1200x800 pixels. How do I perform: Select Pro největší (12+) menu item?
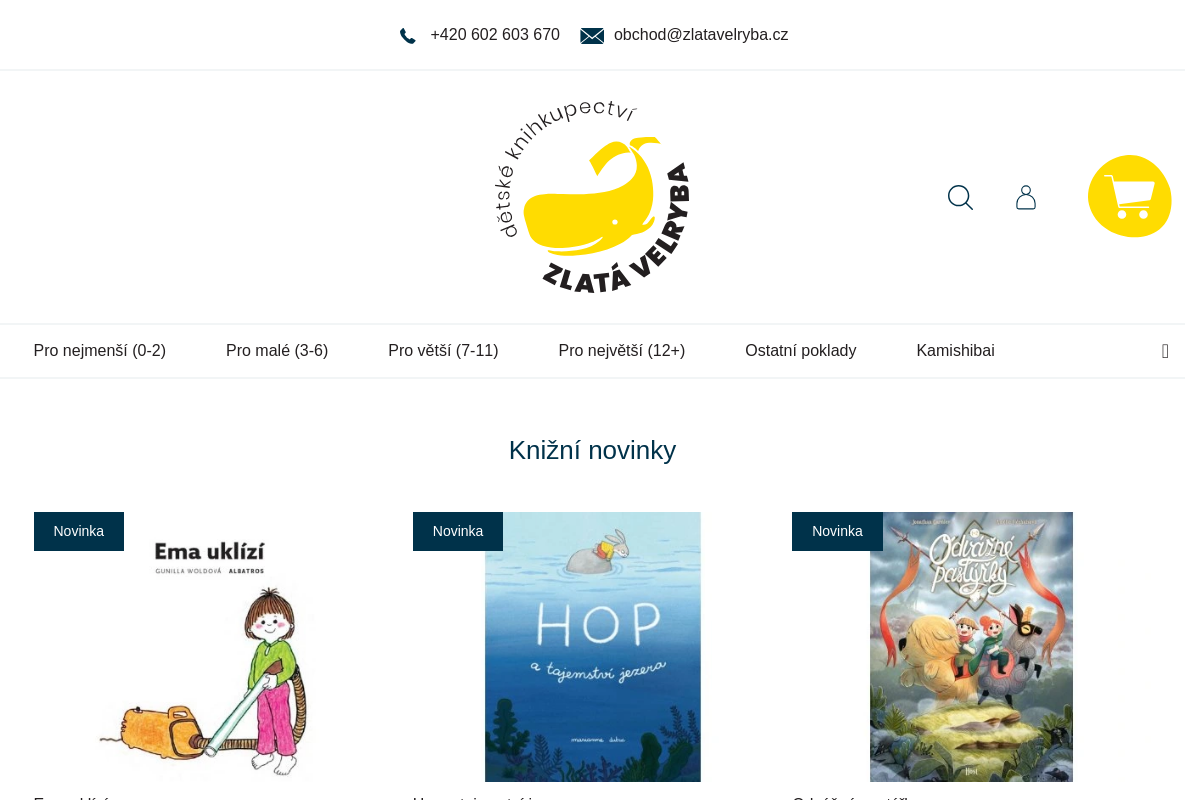[622, 351]
